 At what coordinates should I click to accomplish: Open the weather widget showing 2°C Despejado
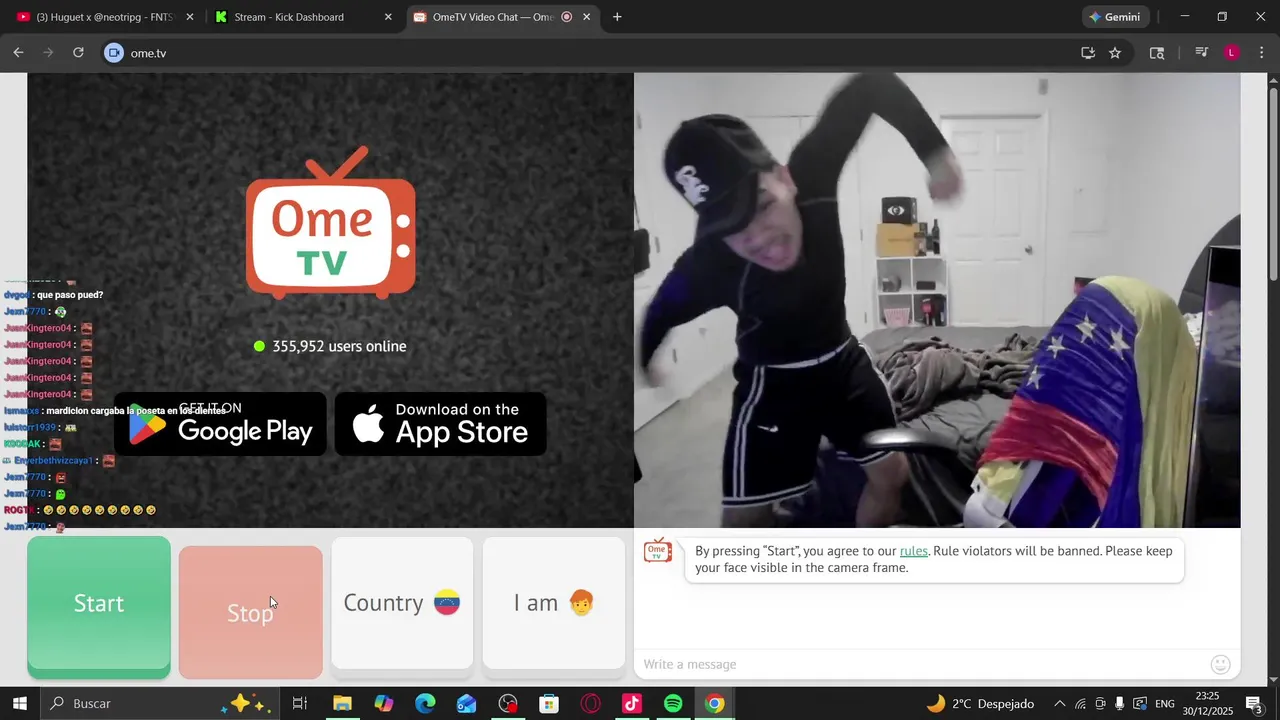[x=980, y=703]
